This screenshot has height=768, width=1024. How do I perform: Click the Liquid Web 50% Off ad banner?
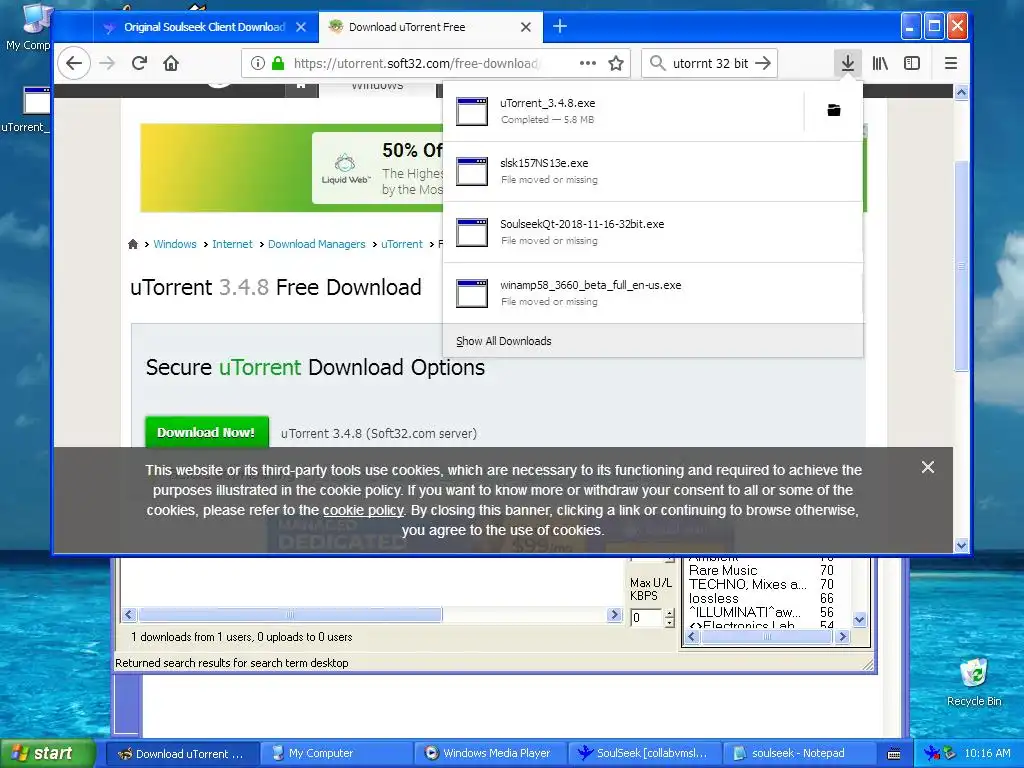point(291,168)
